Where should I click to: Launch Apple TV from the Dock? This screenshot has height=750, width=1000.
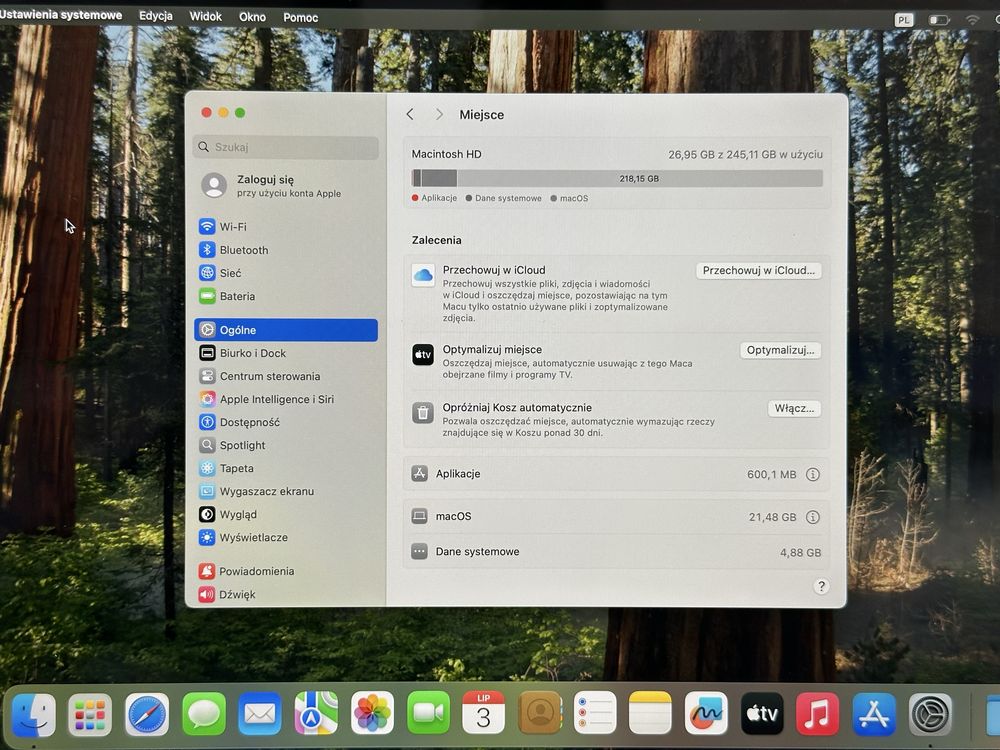click(x=761, y=714)
